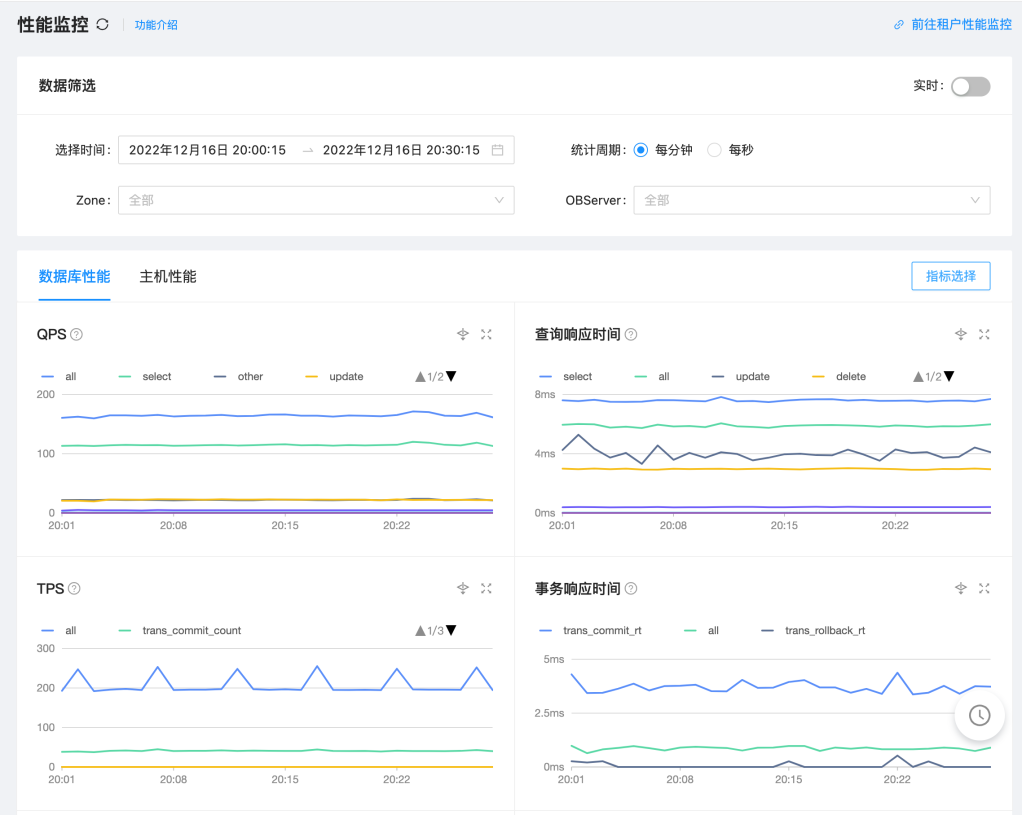The width and height of the screenshot is (1022, 815).
Task: Click the help icon next to 事务响应时间
Action: point(631,589)
